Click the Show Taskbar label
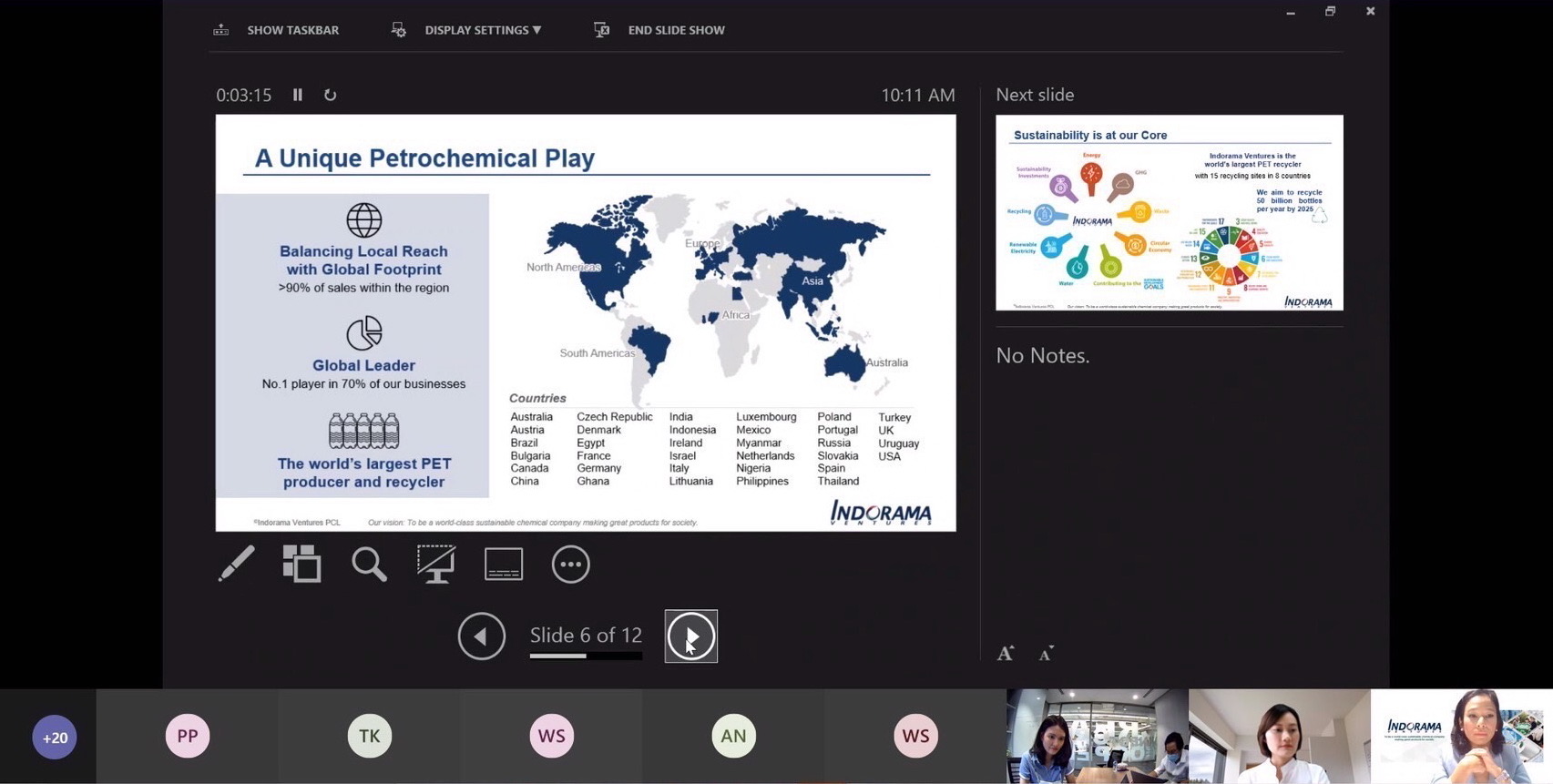Screen dimensions: 1553x784 point(293,30)
